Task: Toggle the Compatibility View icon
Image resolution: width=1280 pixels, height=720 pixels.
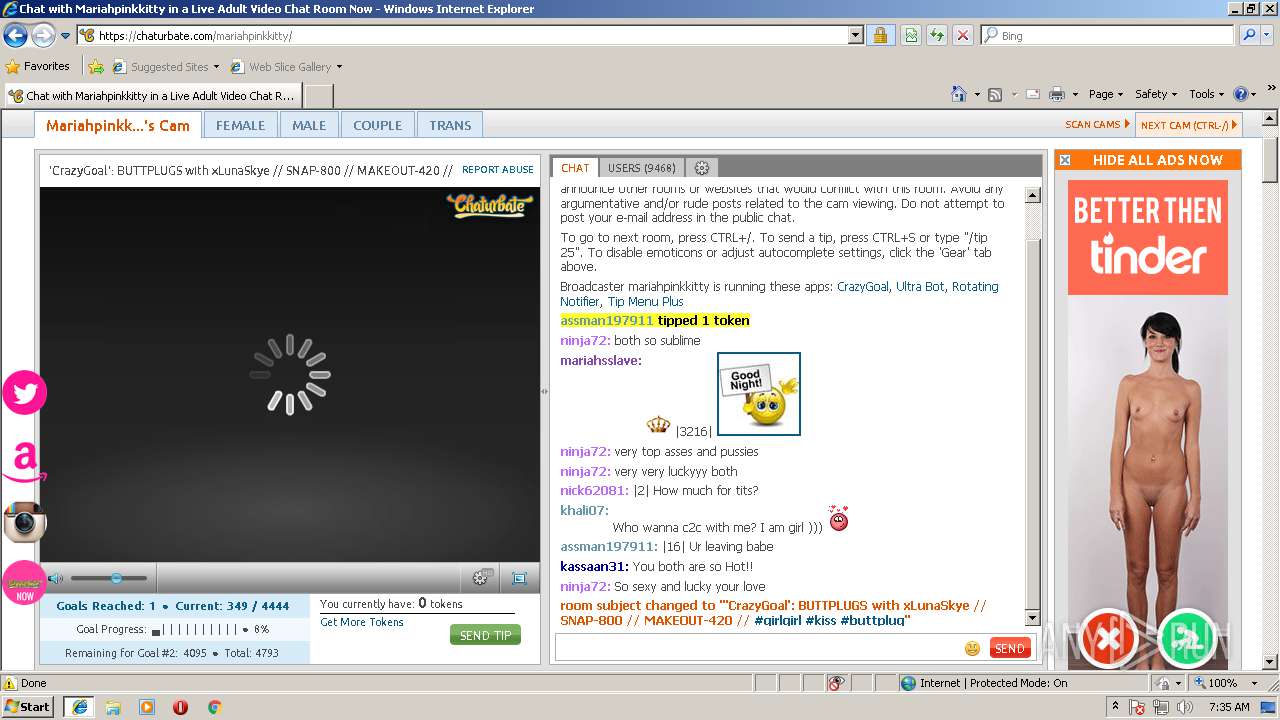Action: tap(911, 35)
